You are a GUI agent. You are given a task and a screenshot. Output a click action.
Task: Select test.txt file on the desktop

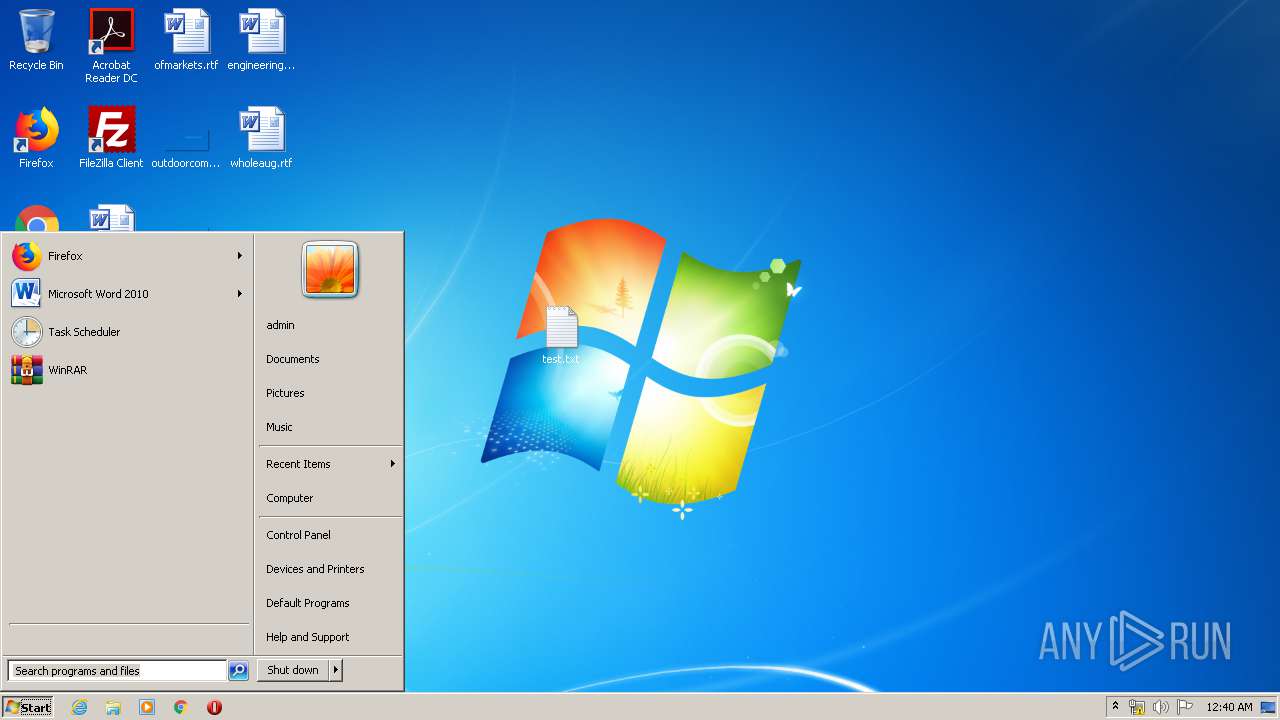(x=561, y=335)
